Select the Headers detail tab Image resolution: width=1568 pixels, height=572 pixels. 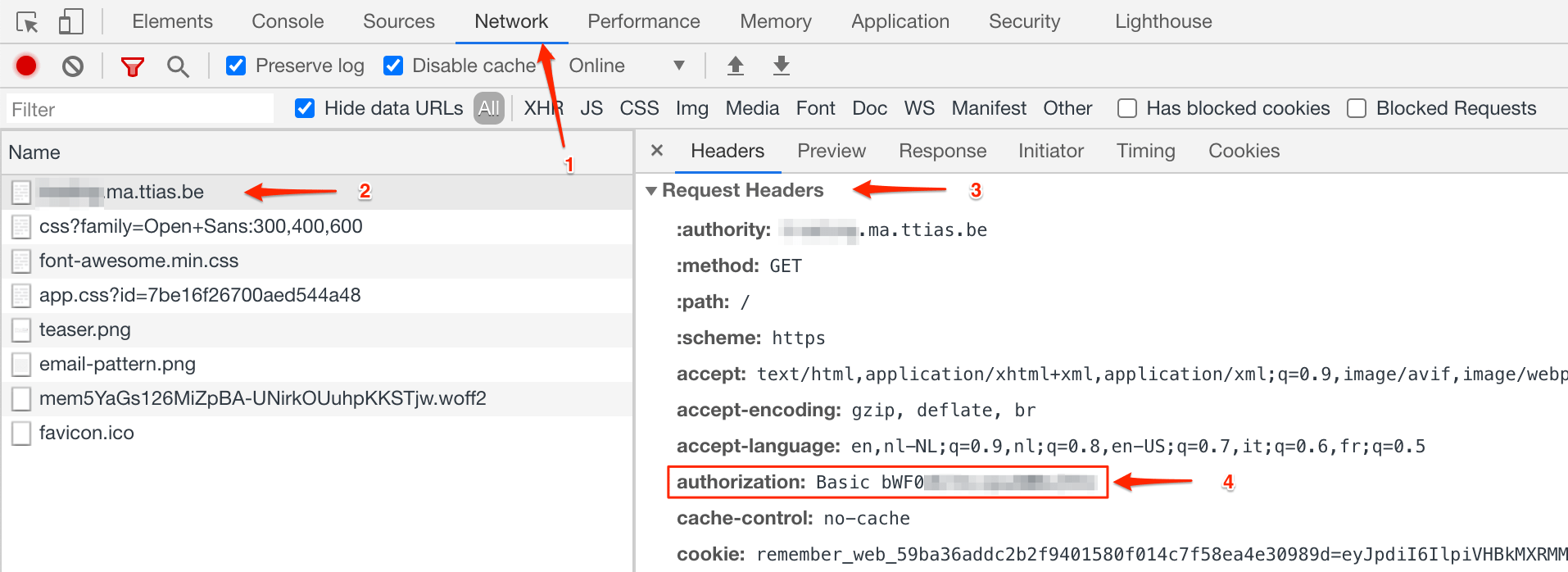tap(727, 151)
